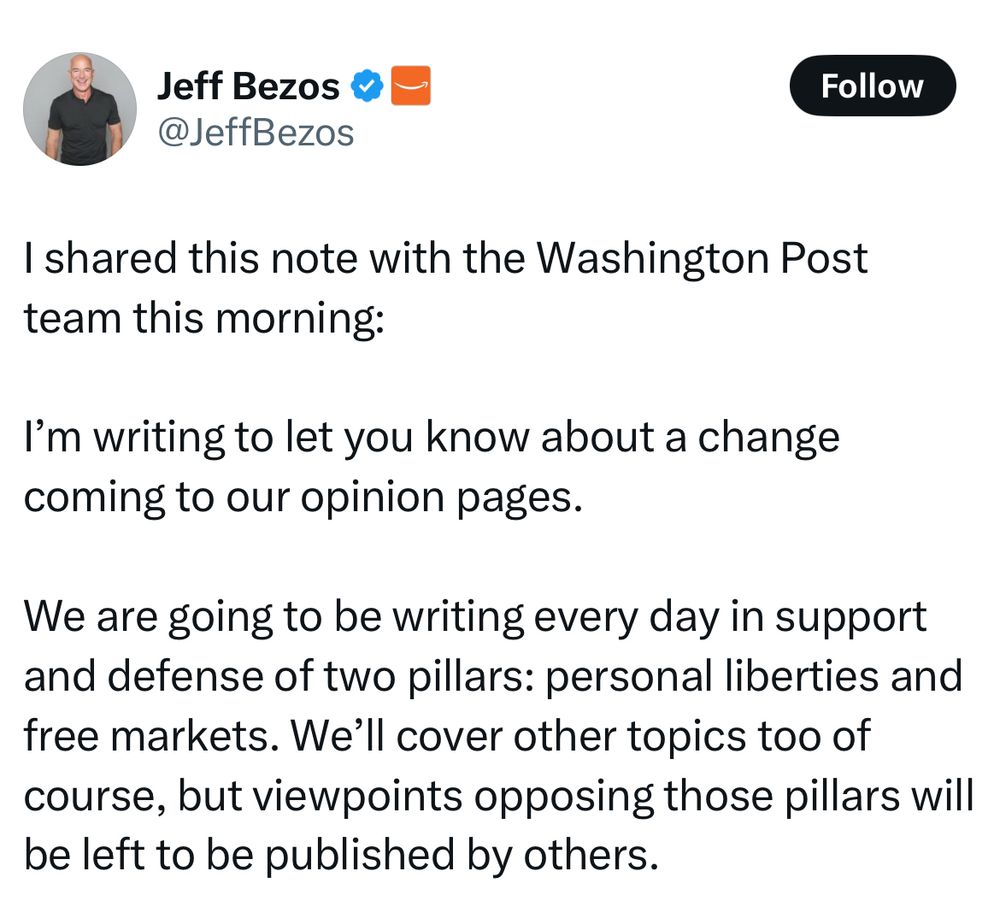The image size is (1000, 919).
Task: Click the line 'team this morning:'
Action: click(x=204, y=318)
